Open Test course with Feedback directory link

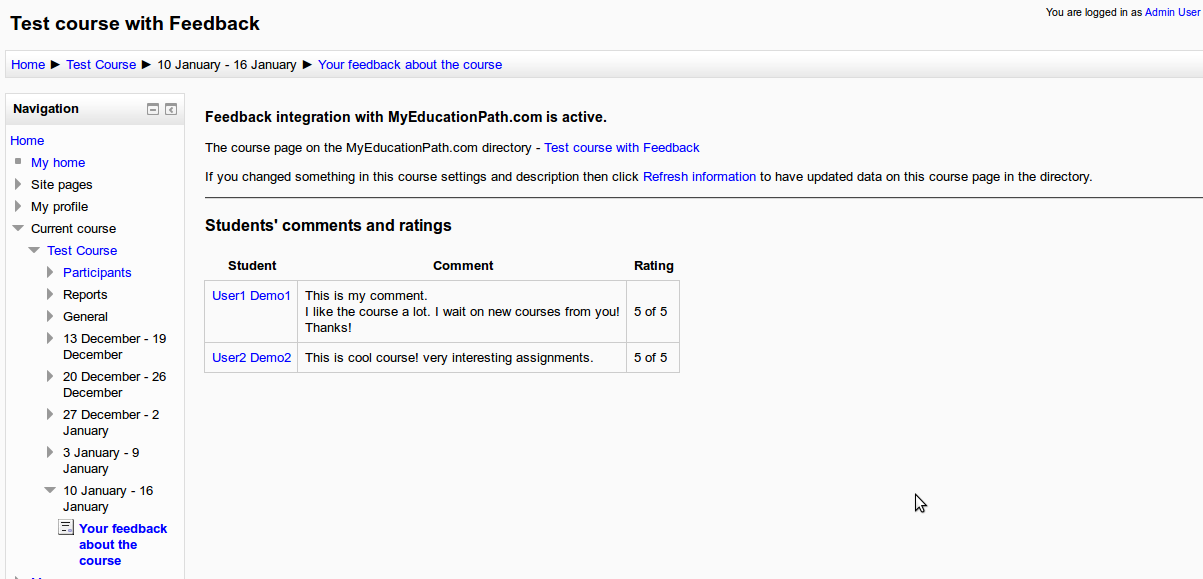tap(621, 147)
